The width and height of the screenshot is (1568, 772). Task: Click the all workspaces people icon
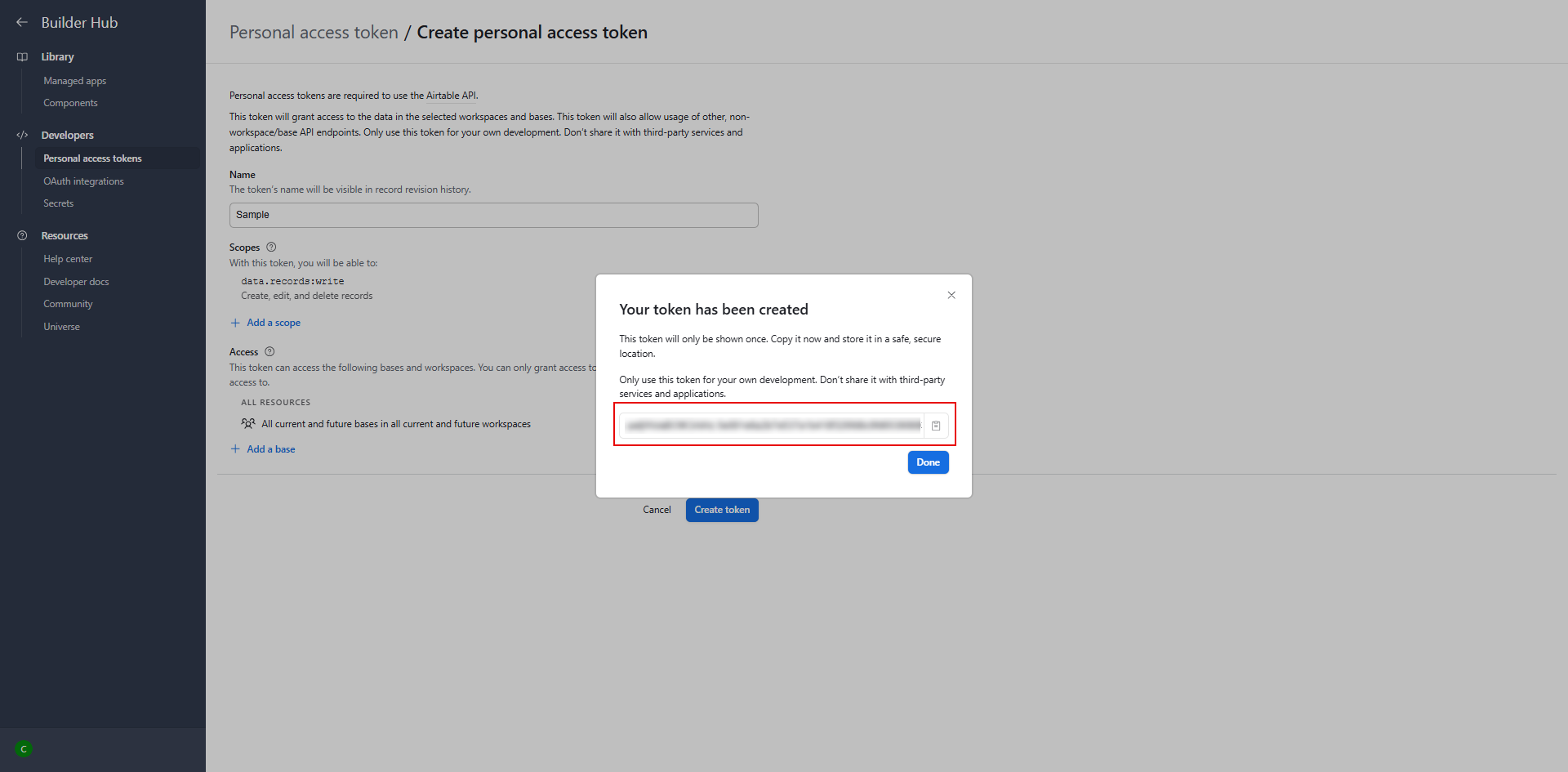pyautogui.click(x=248, y=424)
